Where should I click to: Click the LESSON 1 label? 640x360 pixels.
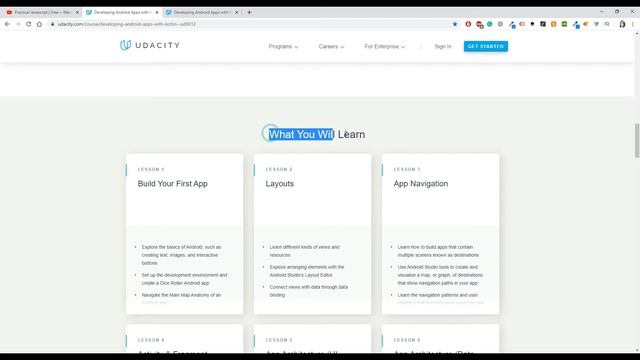click(x=151, y=169)
